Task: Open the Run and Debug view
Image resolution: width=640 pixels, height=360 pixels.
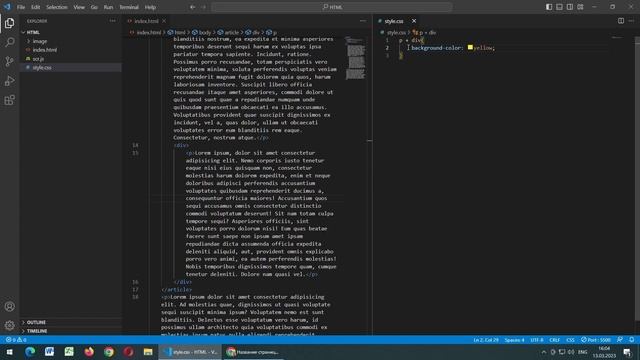Action: 9,81
